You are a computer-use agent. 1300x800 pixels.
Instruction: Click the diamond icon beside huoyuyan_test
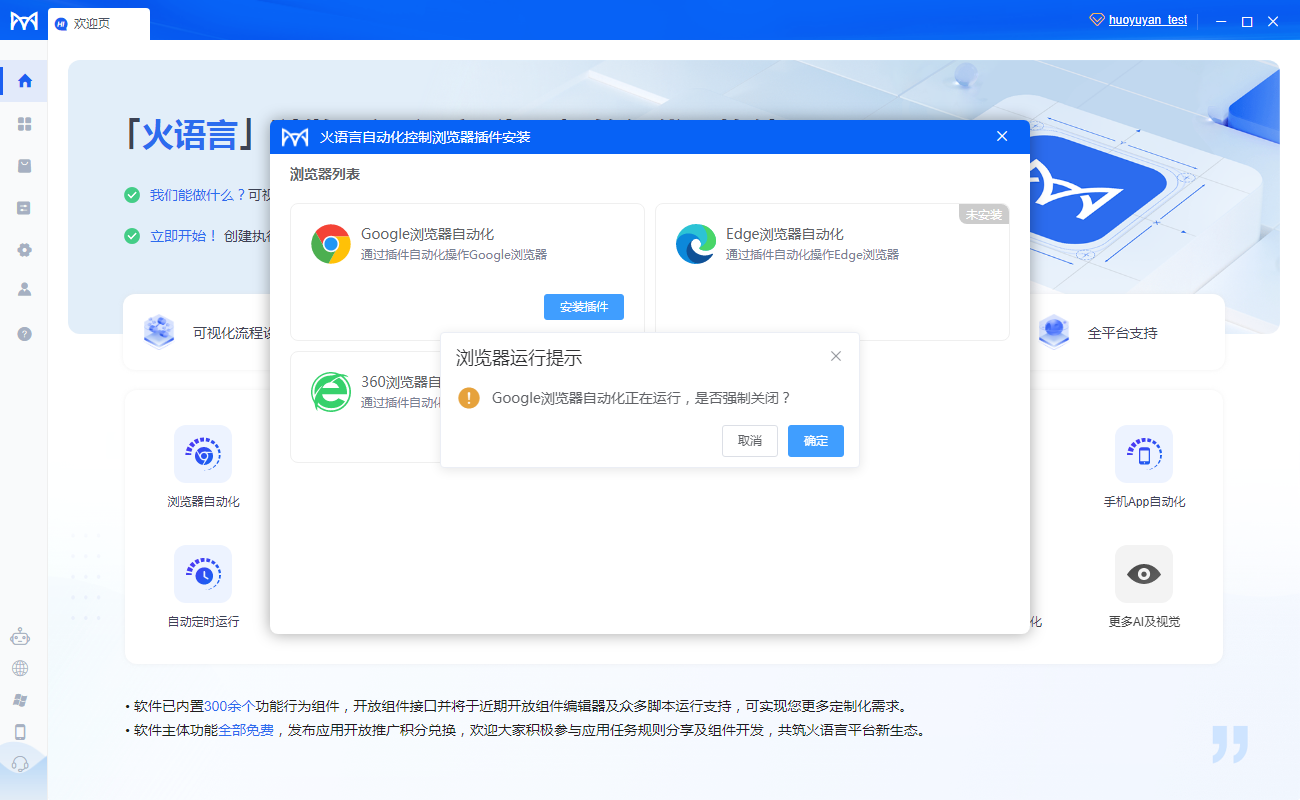click(x=1097, y=20)
